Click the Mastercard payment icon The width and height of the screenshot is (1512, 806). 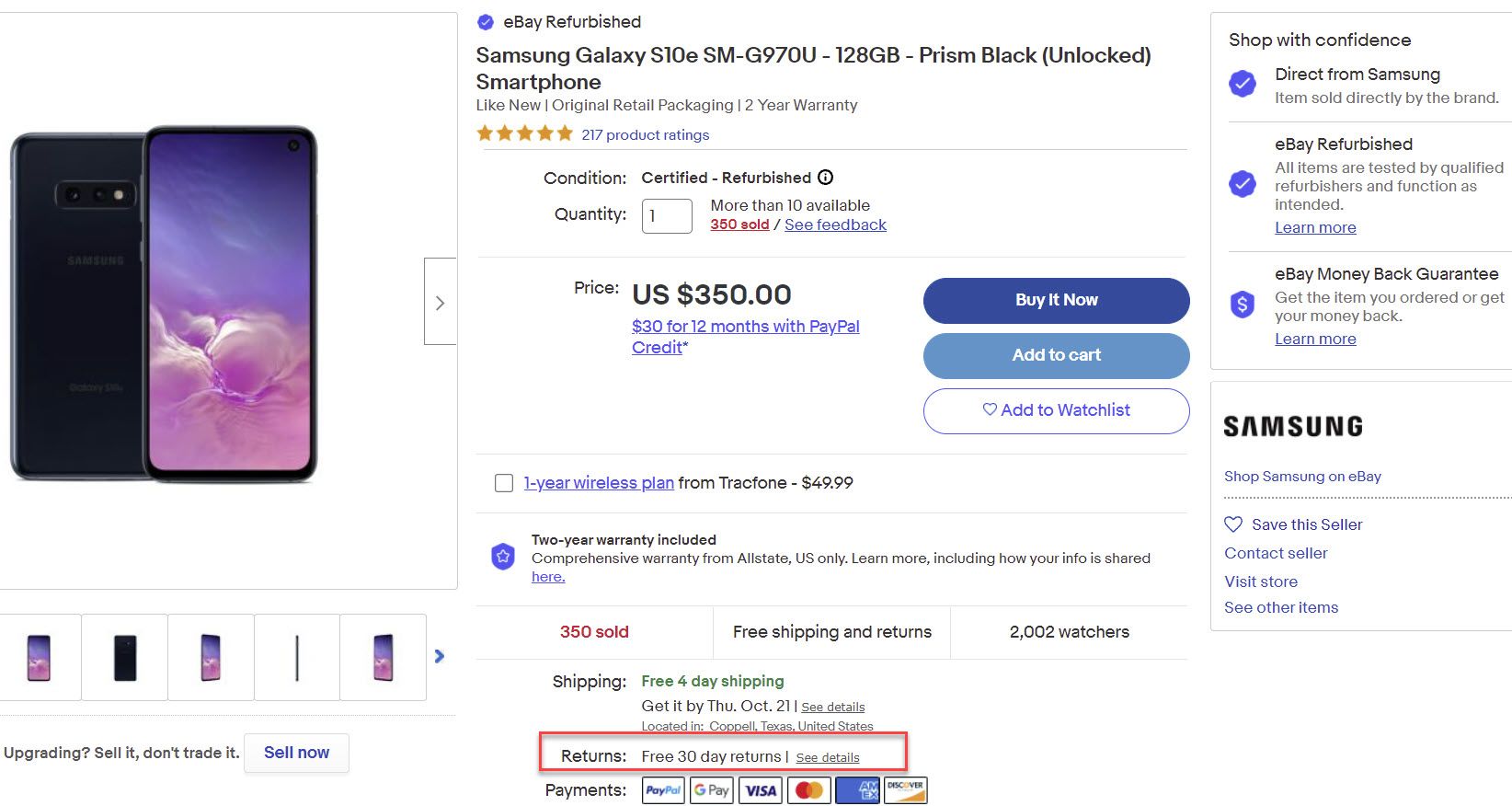coord(809,790)
